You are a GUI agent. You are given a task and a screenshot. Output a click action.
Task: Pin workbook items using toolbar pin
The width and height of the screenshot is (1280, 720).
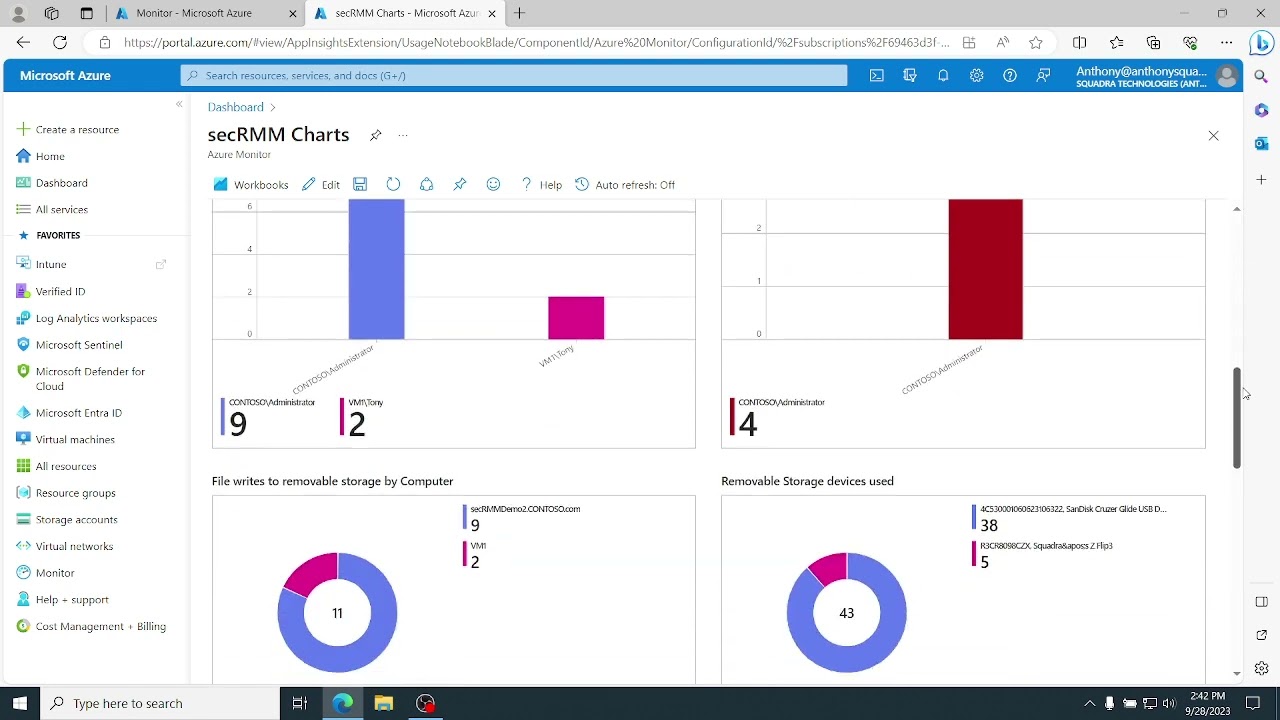click(x=460, y=184)
